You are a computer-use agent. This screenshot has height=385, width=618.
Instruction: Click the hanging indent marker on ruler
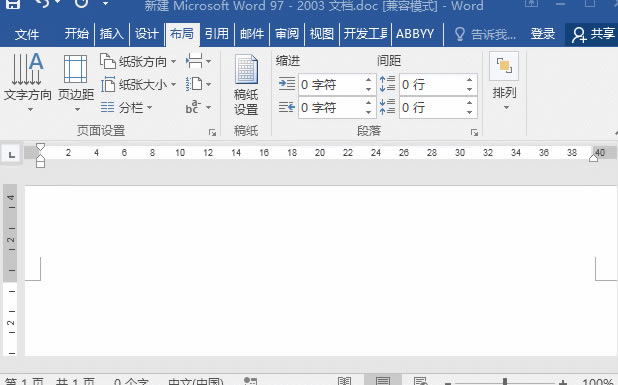point(40,158)
